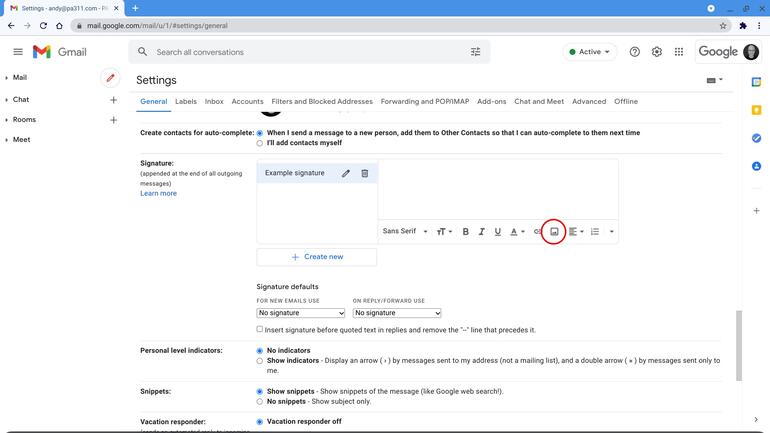The width and height of the screenshot is (770, 433).
Task: Open On Reply/Forward Use dropdown
Action: coord(397,313)
